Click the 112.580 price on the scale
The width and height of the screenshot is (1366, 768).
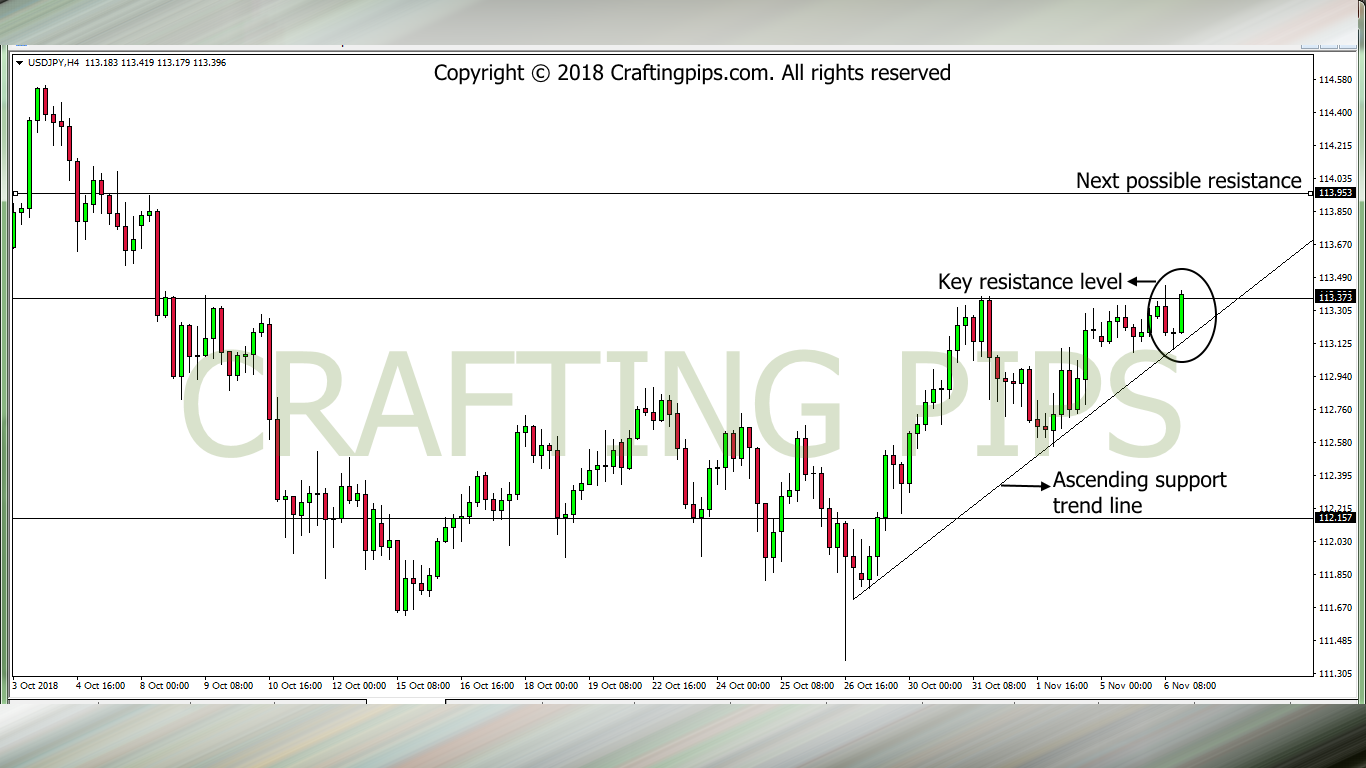pyautogui.click(x=1336, y=443)
